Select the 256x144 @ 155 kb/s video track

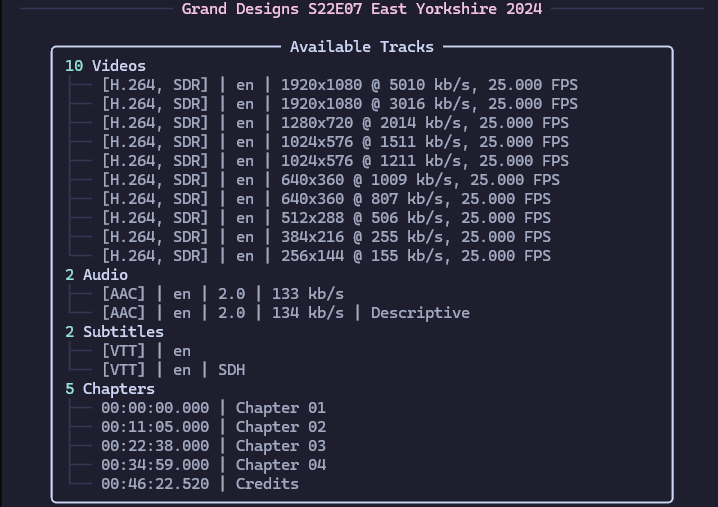pyautogui.click(x=326, y=256)
